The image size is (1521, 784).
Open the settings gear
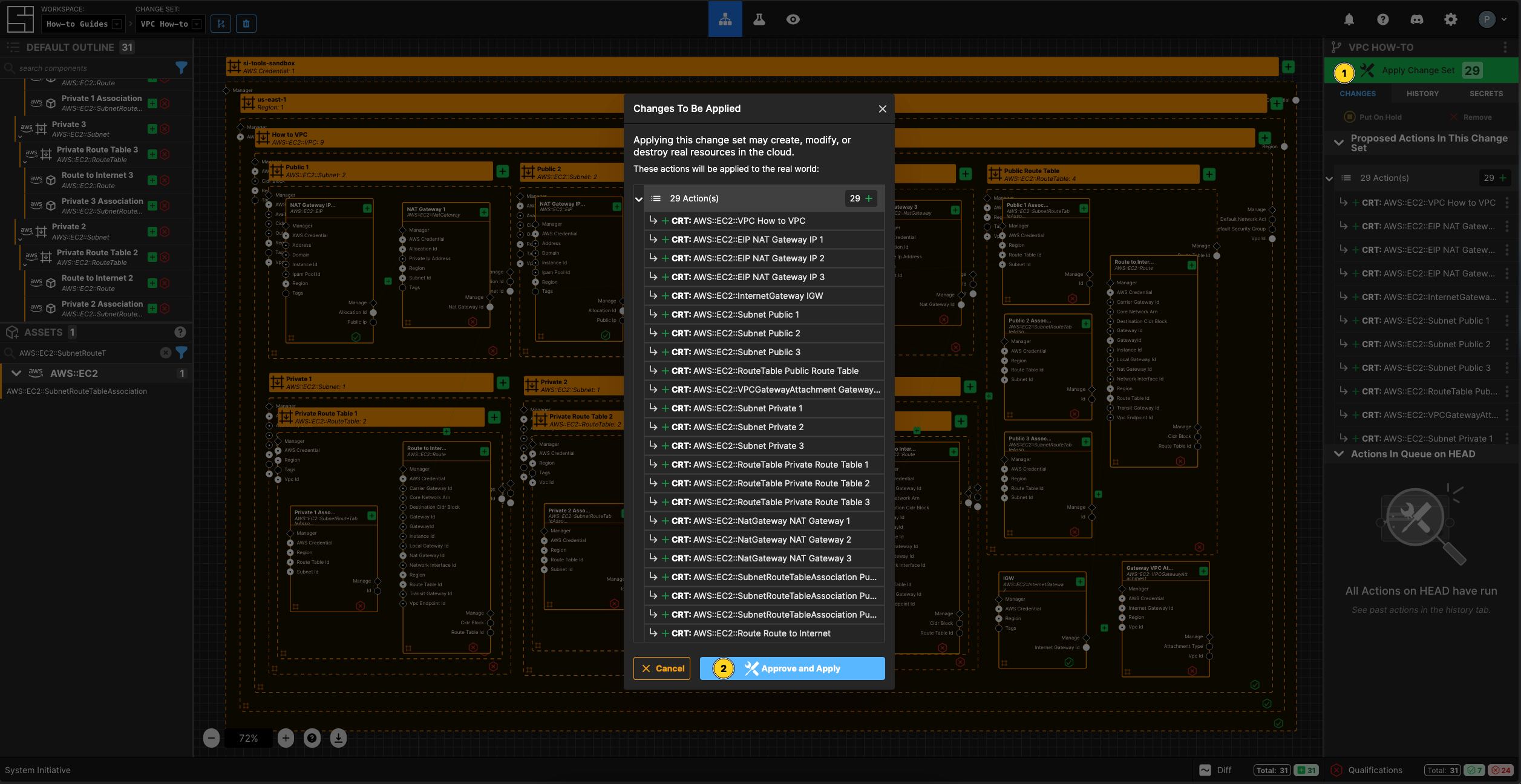1450,19
